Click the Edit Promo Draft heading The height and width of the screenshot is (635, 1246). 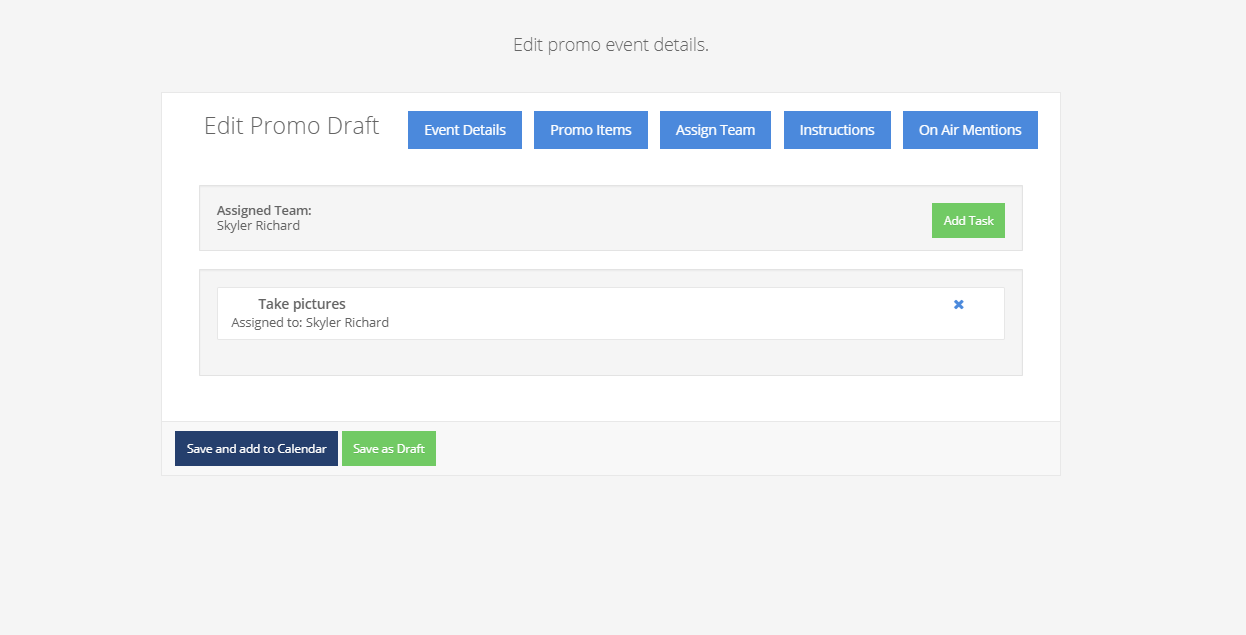[x=291, y=126]
